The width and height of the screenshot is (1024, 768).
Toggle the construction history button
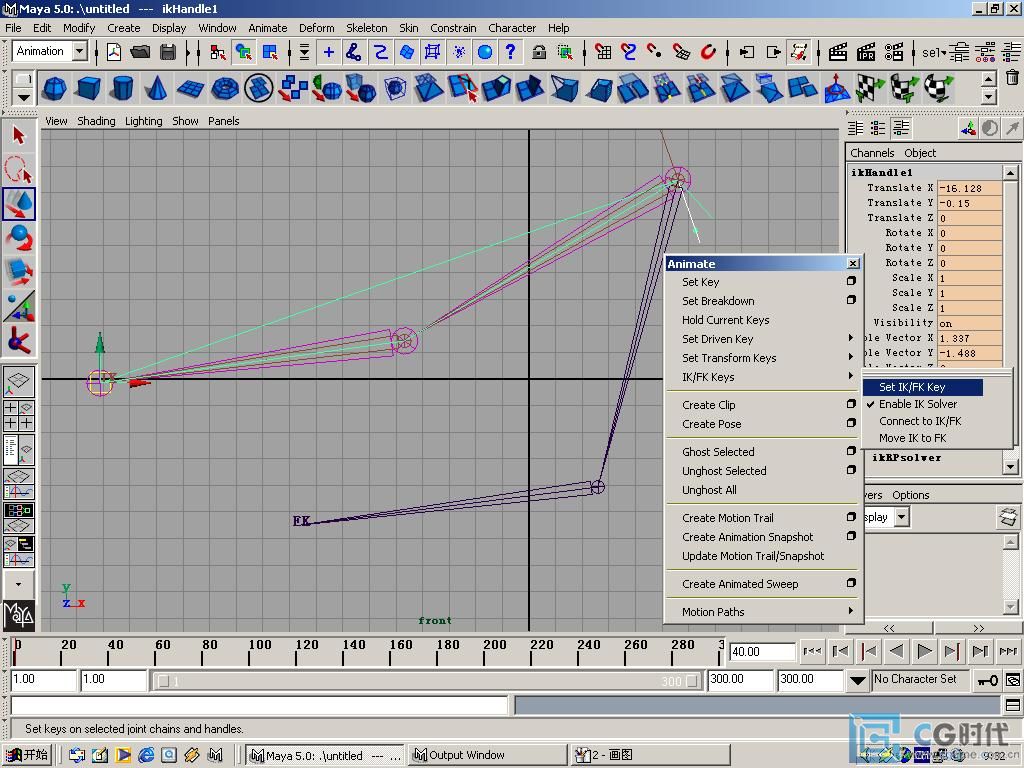[x=799, y=52]
